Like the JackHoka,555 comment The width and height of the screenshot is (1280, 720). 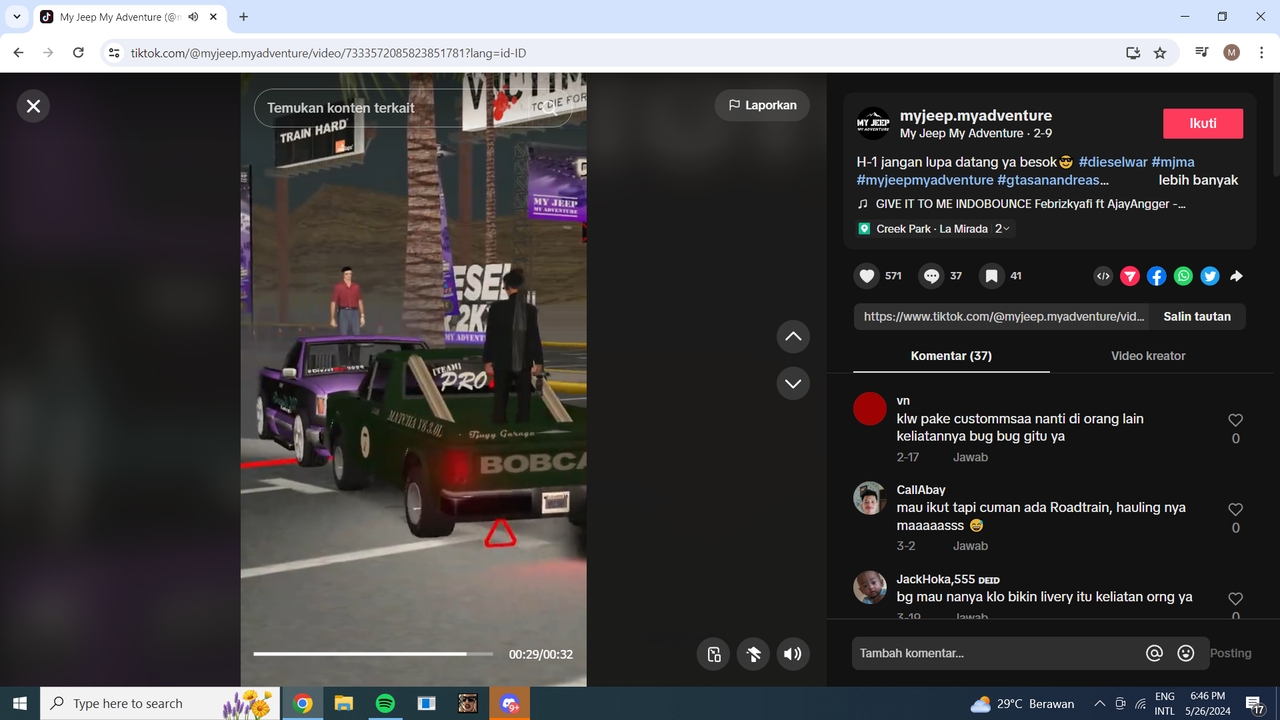1235,599
